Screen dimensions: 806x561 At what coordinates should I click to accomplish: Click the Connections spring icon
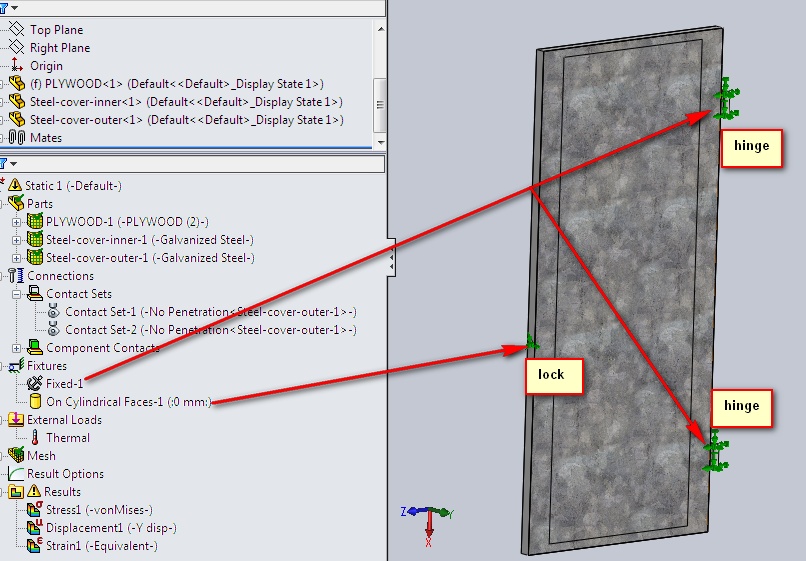click(16, 276)
